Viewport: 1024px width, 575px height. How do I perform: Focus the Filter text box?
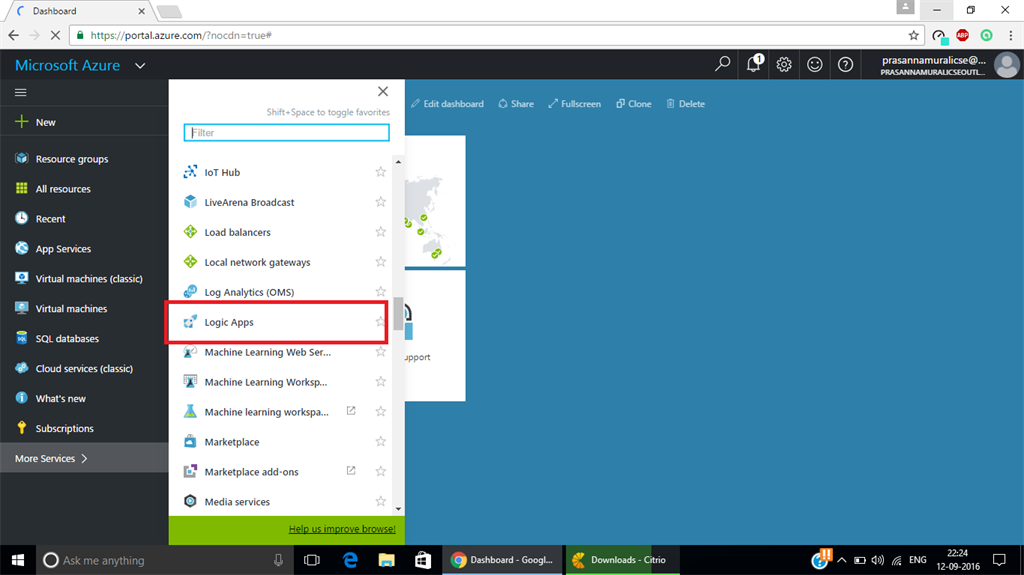coord(287,133)
